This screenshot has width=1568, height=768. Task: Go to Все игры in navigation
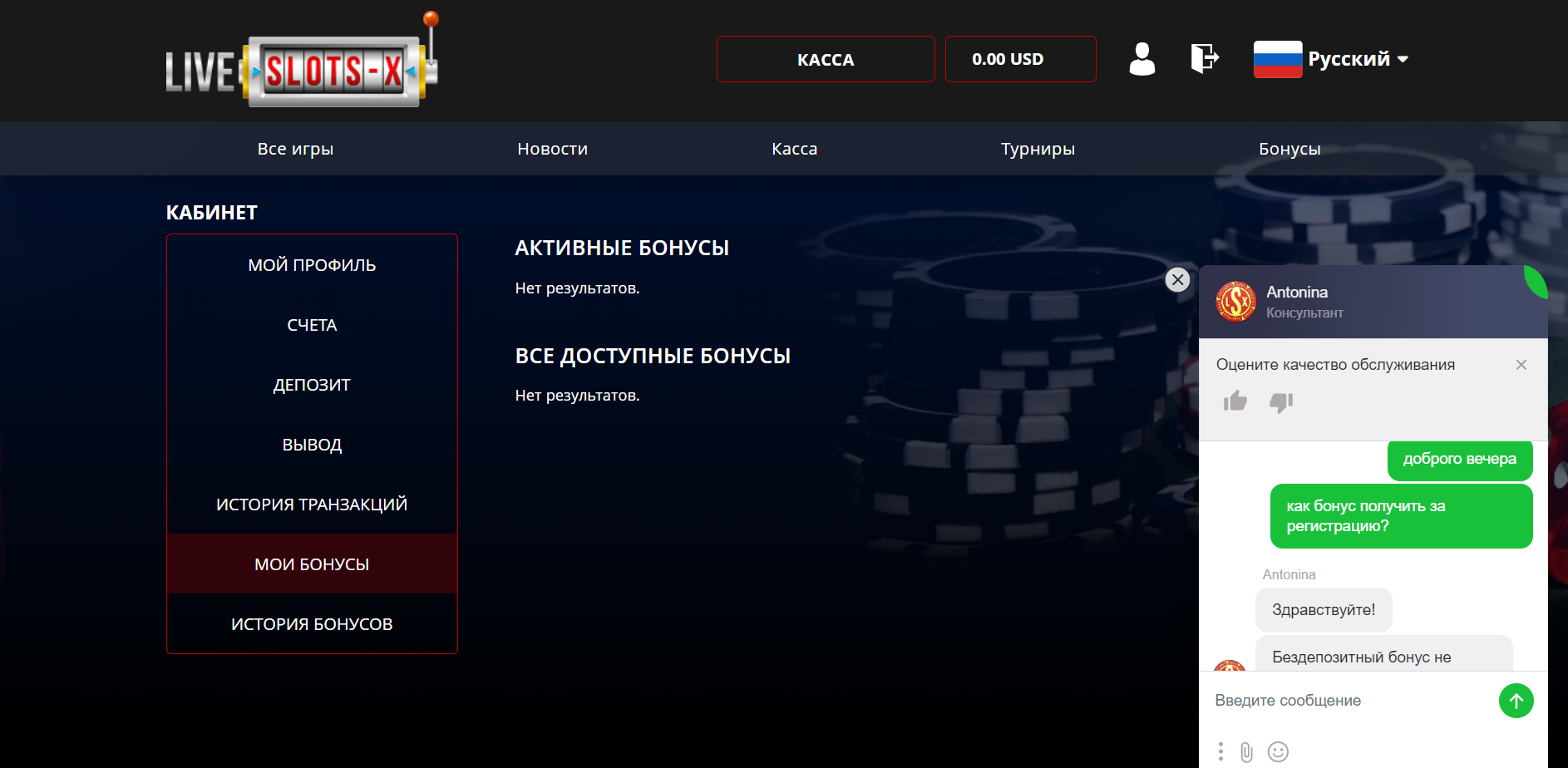coord(295,149)
